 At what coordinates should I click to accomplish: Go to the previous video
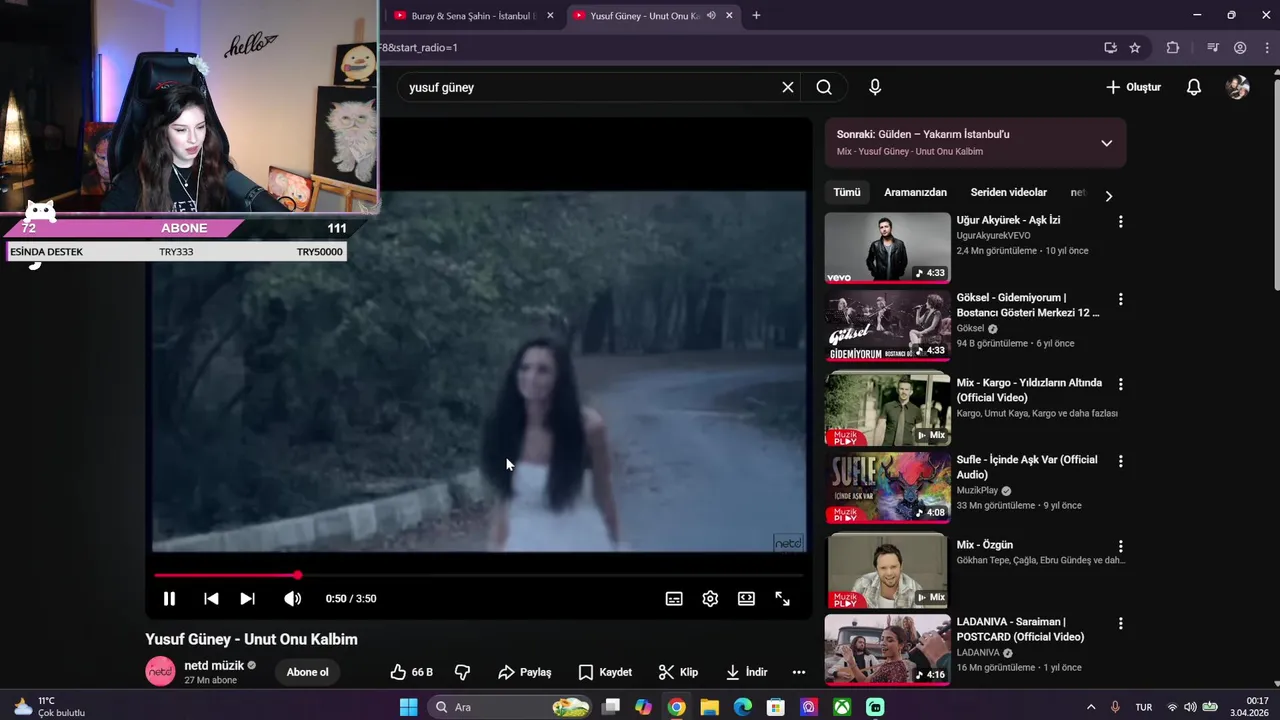[211, 599]
